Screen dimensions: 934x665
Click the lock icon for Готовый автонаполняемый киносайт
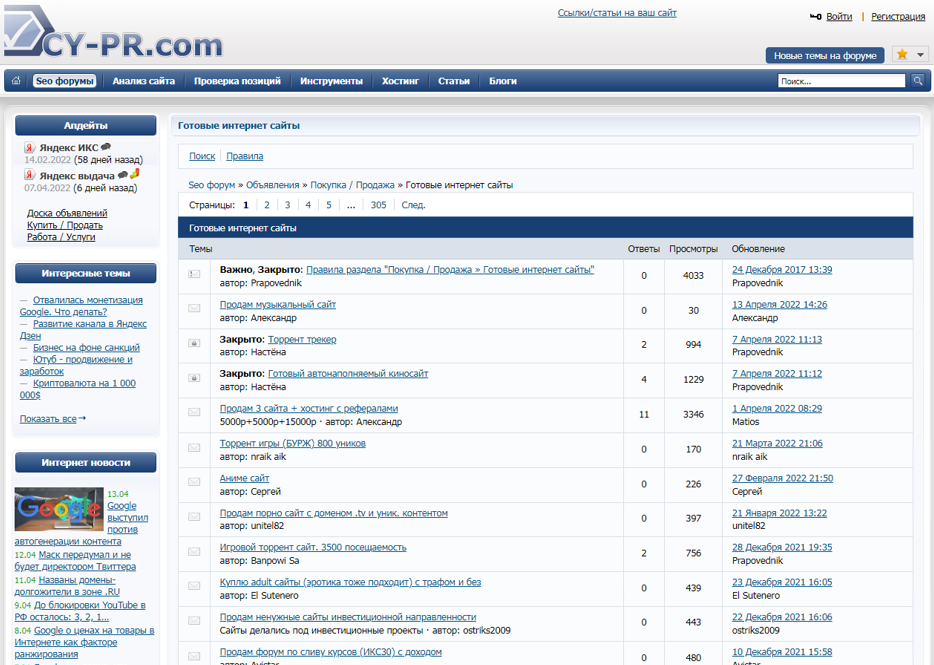tap(194, 378)
